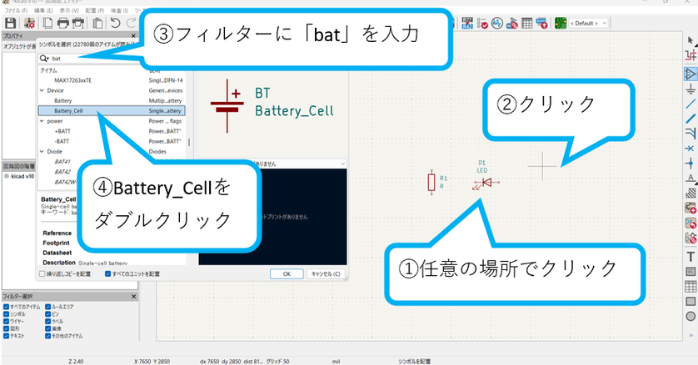The image size is (698, 365).
Task: Select Battery_Cell in the symbol list
Action: (111, 111)
